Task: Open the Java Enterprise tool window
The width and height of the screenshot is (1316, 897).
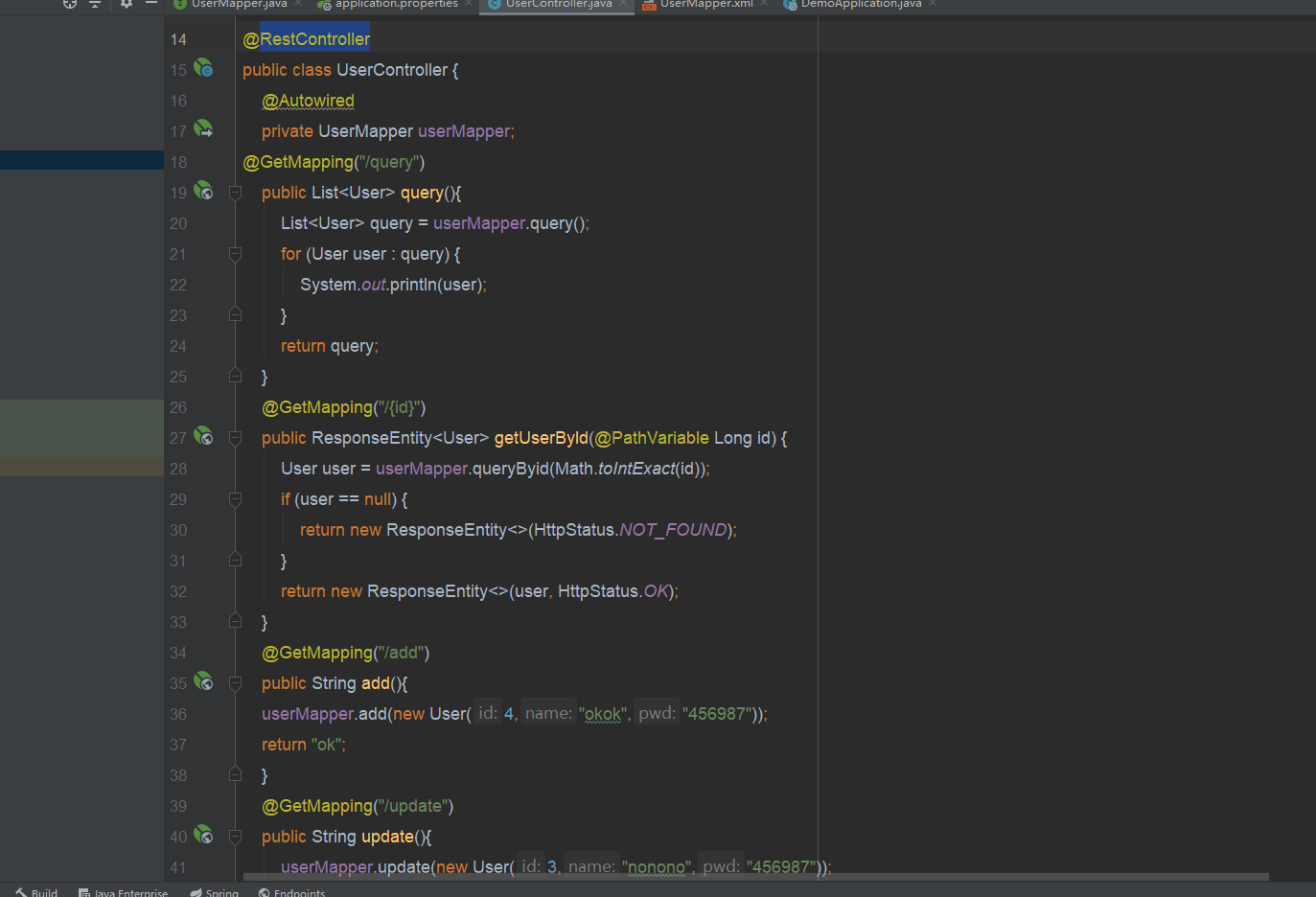Action: (123, 892)
